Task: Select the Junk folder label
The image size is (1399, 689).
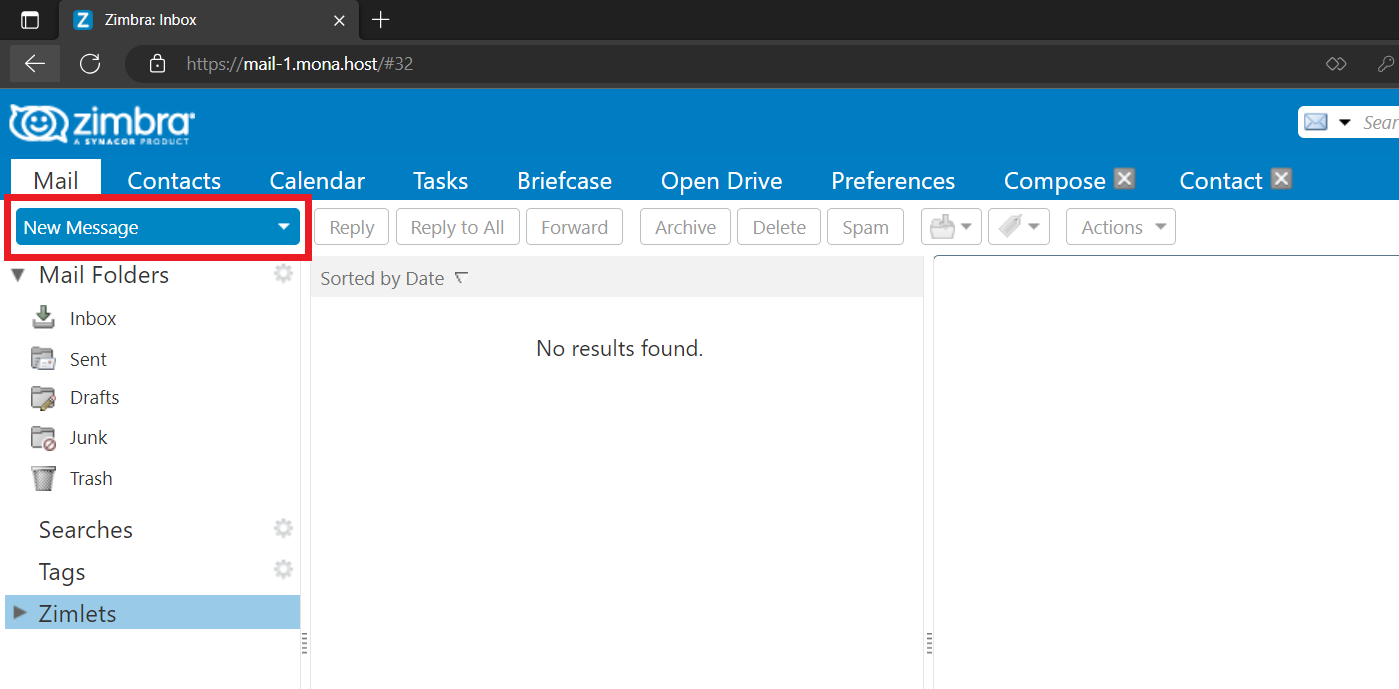Action: 88,437
